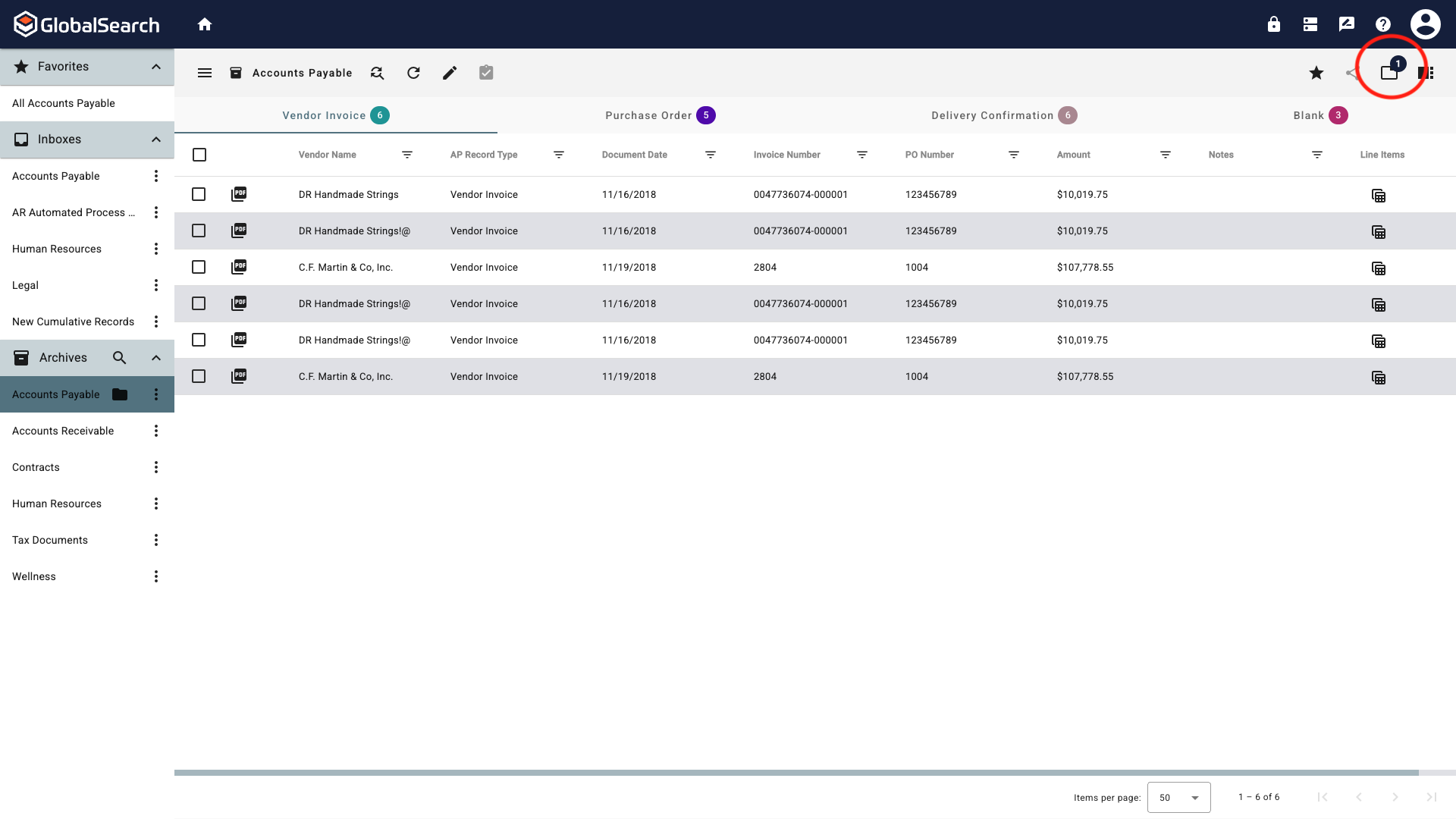Open PDF icon for first C.F. Martin row
This screenshot has width=1456, height=819.
(239, 267)
